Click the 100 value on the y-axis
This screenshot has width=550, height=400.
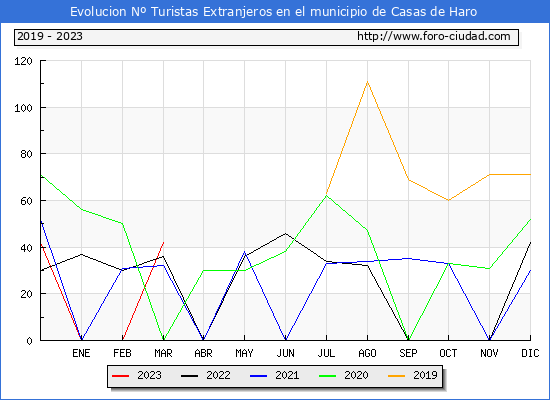(x=23, y=108)
